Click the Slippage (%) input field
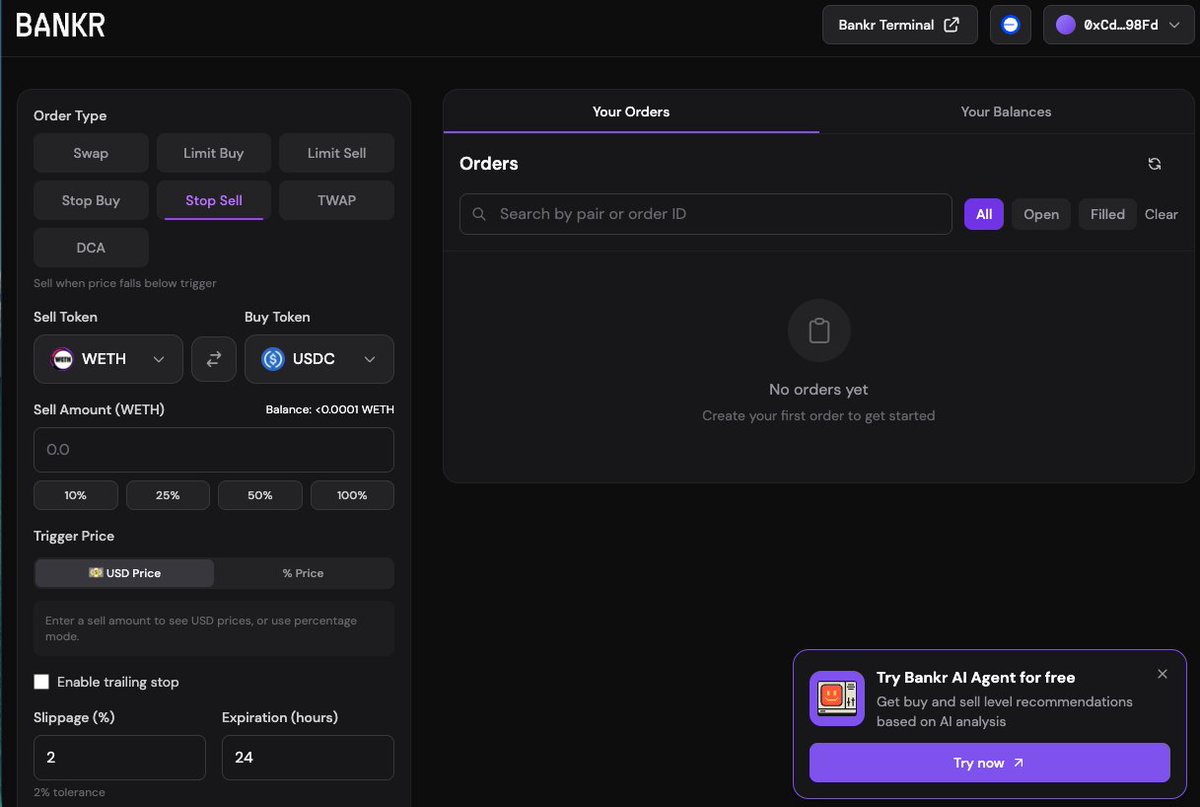Viewport: 1200px width, 807px height. 120,758
